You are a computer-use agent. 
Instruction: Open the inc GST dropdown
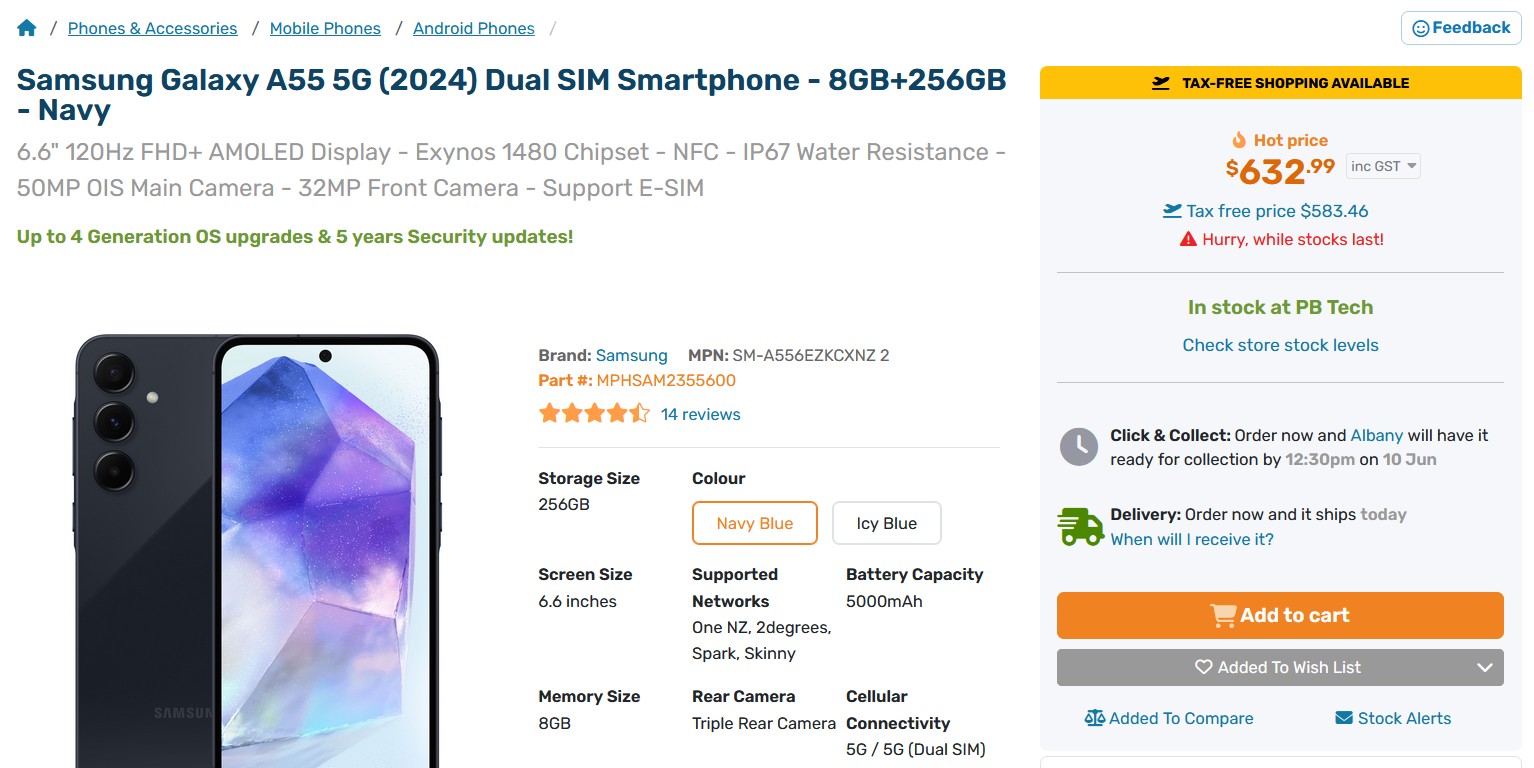coord(1383,166)
